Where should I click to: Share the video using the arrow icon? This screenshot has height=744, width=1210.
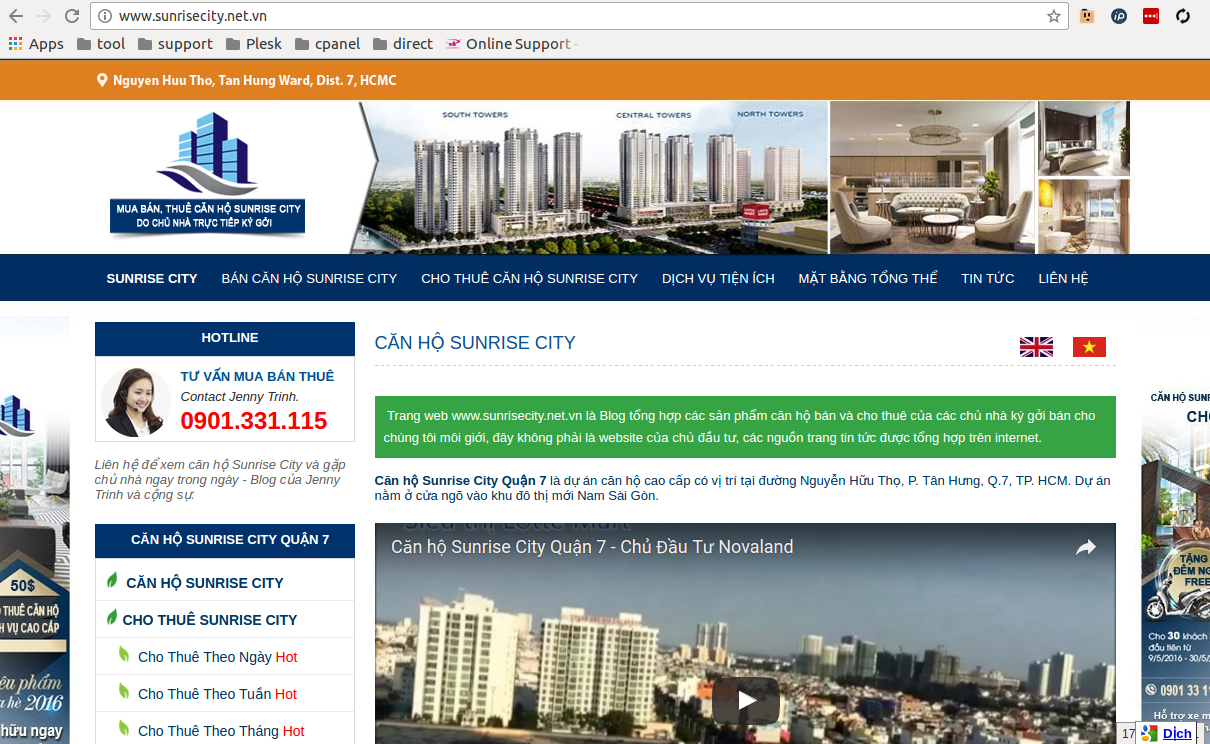(x=1085, y=547)
